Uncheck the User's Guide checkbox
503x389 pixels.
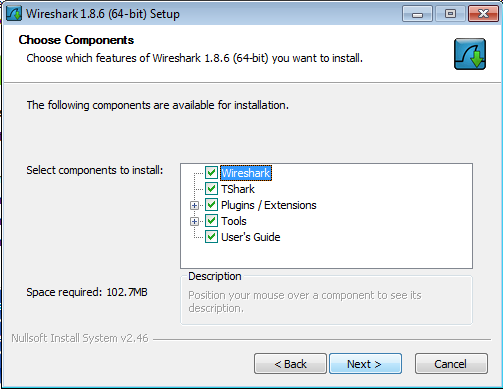[x=211, y=237]
